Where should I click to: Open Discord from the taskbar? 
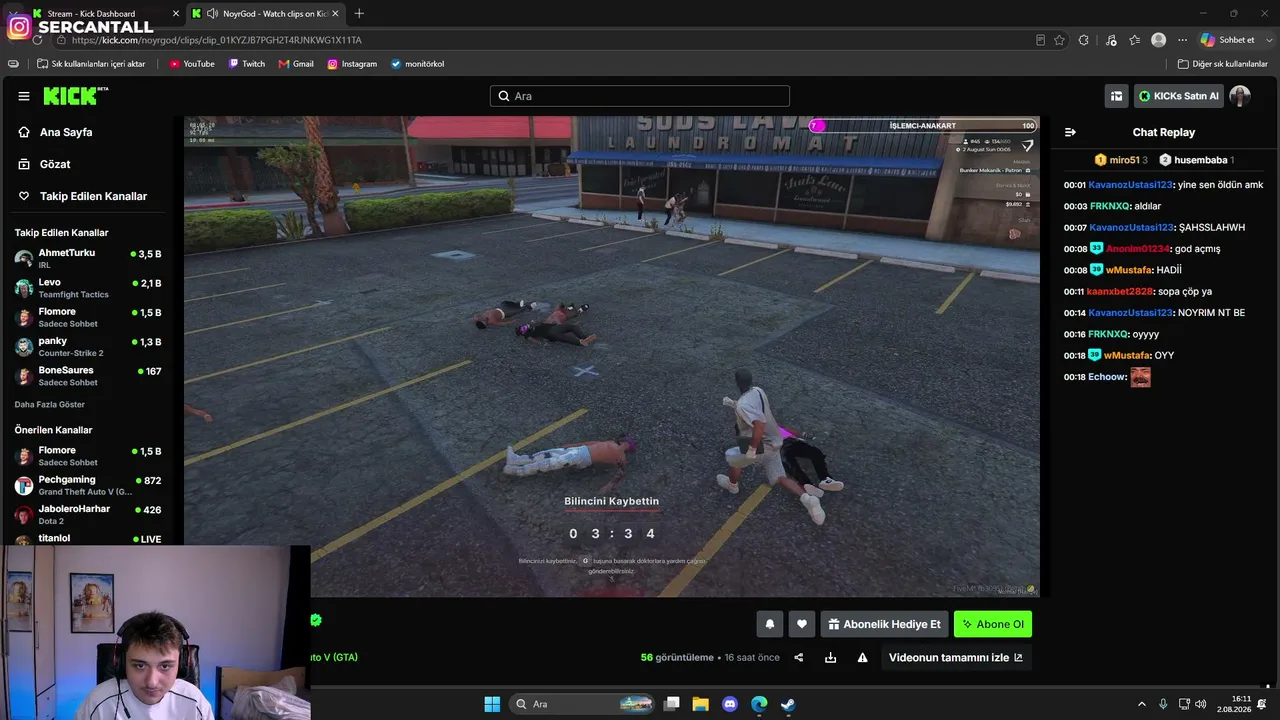(x=730, y=704)
